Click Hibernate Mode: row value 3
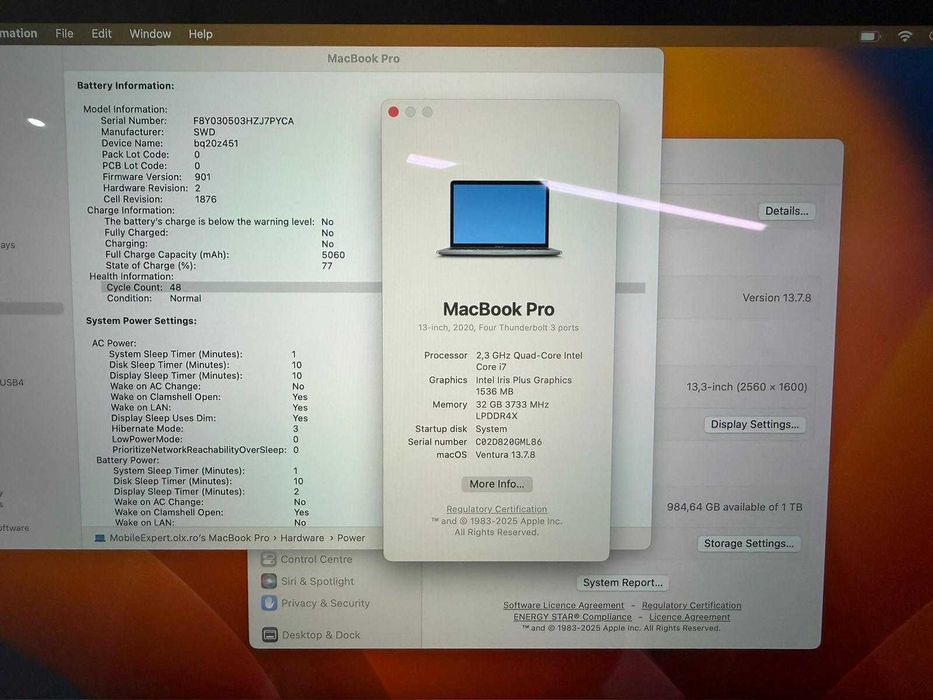This screenshot has height=700, width=933. (296, 429)
